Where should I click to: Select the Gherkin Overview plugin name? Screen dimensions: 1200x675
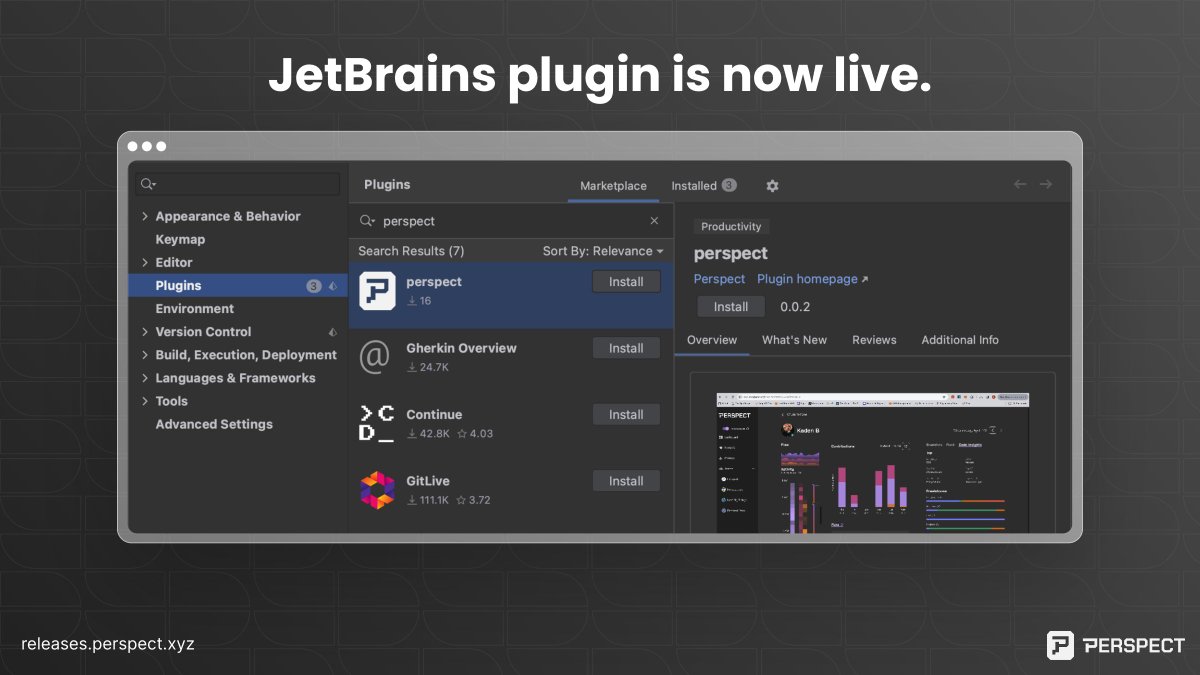click(461, 348)
